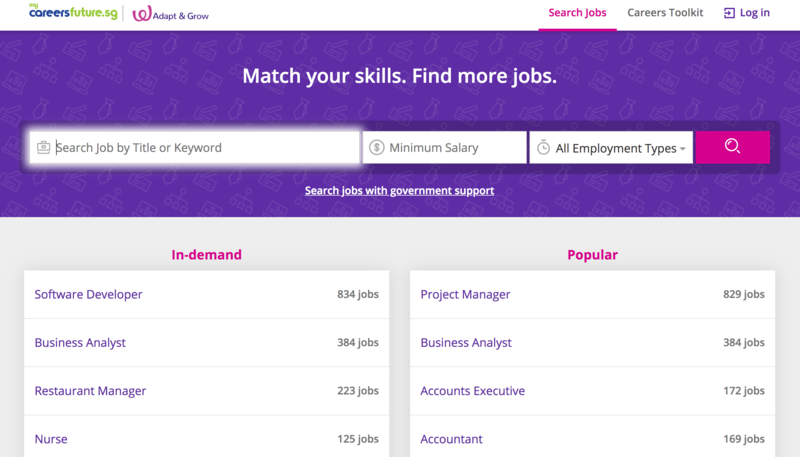Open Search jobs with government support link
Viewport: 800px width, 457px height.
click(x=399, y=190)
